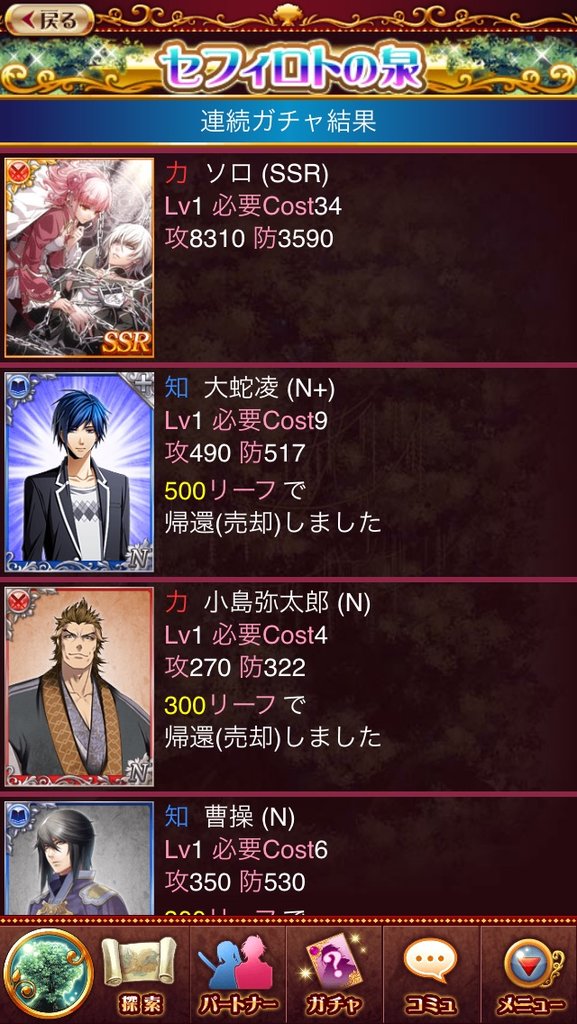This screenshot has height=1024, width=577.
Task: Tap the red attribute icon on 小島弥太郎 card
Action: pos(18,599)
